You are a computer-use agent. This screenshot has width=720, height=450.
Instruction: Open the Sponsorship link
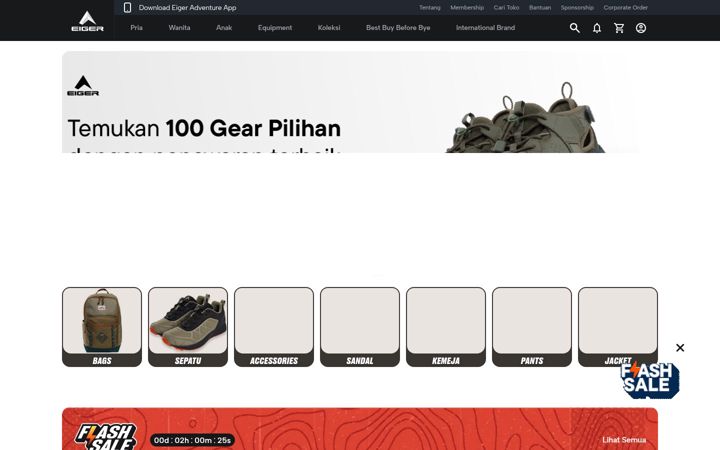(x=577, y=7)
